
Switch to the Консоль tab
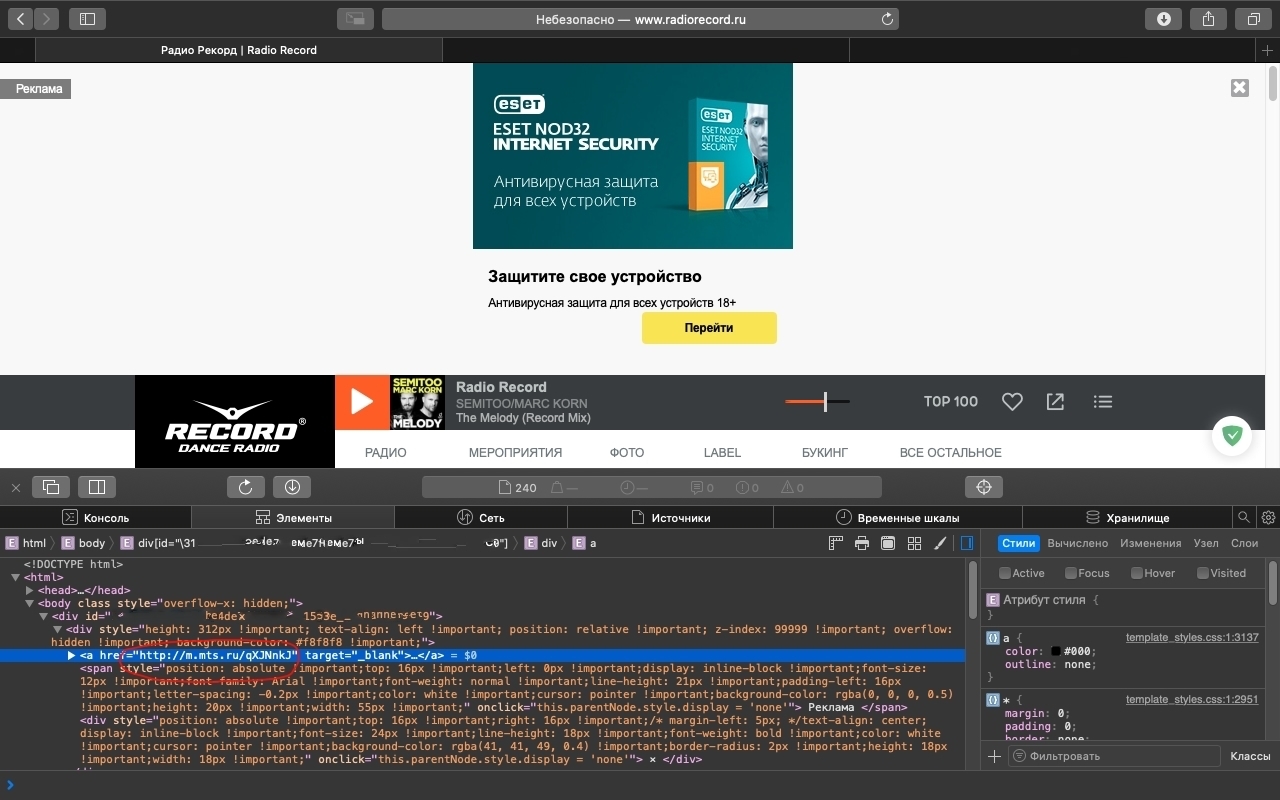[x=96, y=517]
